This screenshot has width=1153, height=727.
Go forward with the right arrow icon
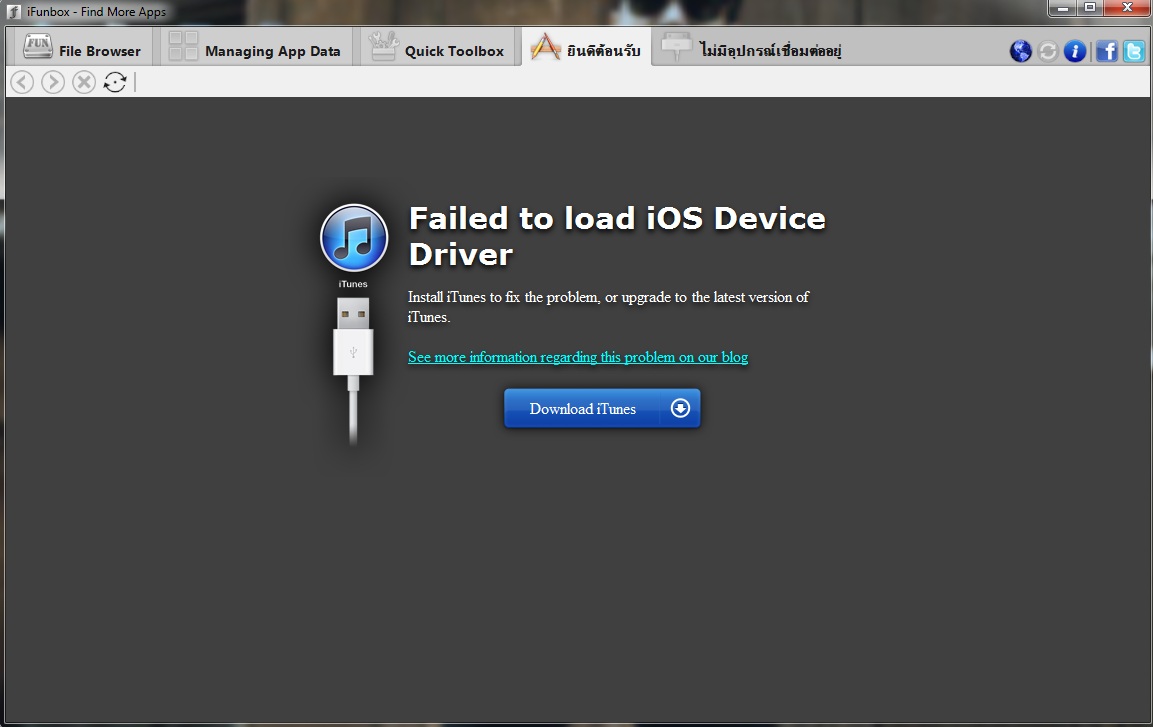[x=53, y=82]
